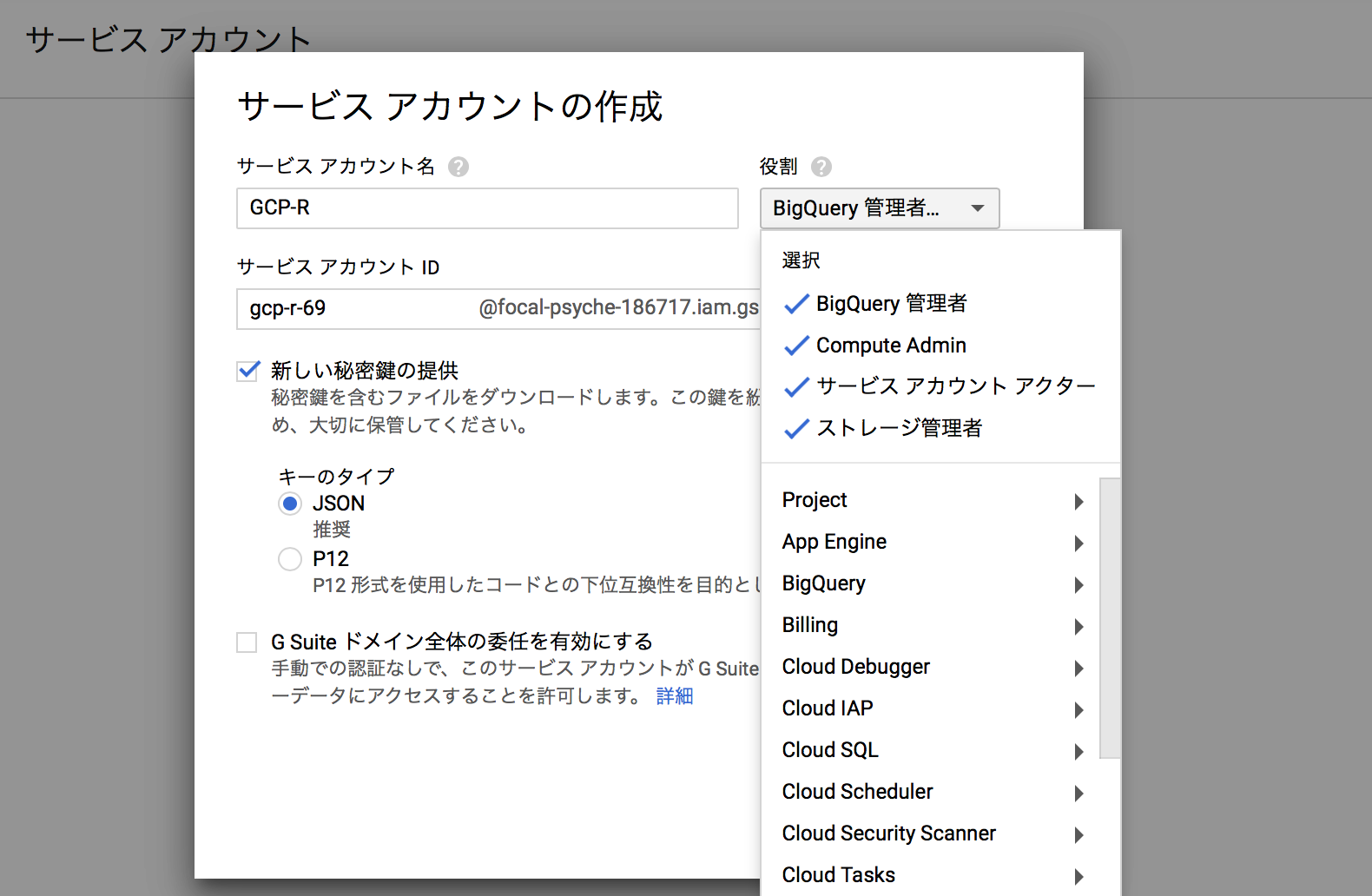Click 詳細 link about G Suite delegation
The width and height of the screenshot is (1372, 896).
point(675,696)
